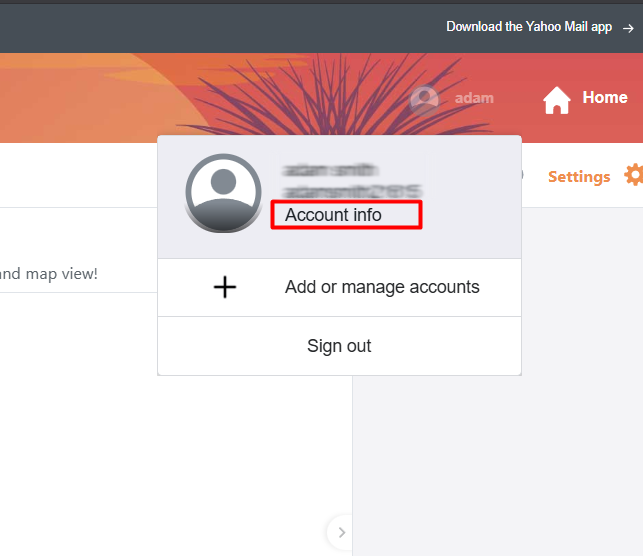The image size is (643, 556).
Task: Toggle the account dropdown via the adam username
Action: pos(474,99)
